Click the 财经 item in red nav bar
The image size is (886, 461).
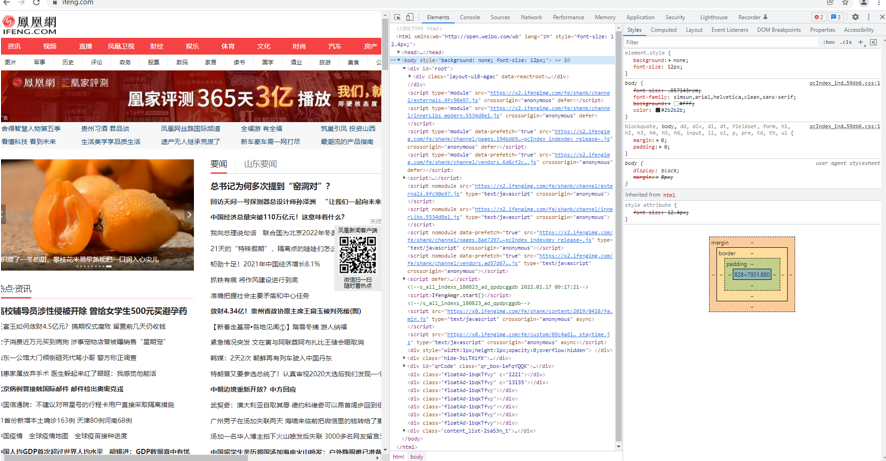point(157,46)
